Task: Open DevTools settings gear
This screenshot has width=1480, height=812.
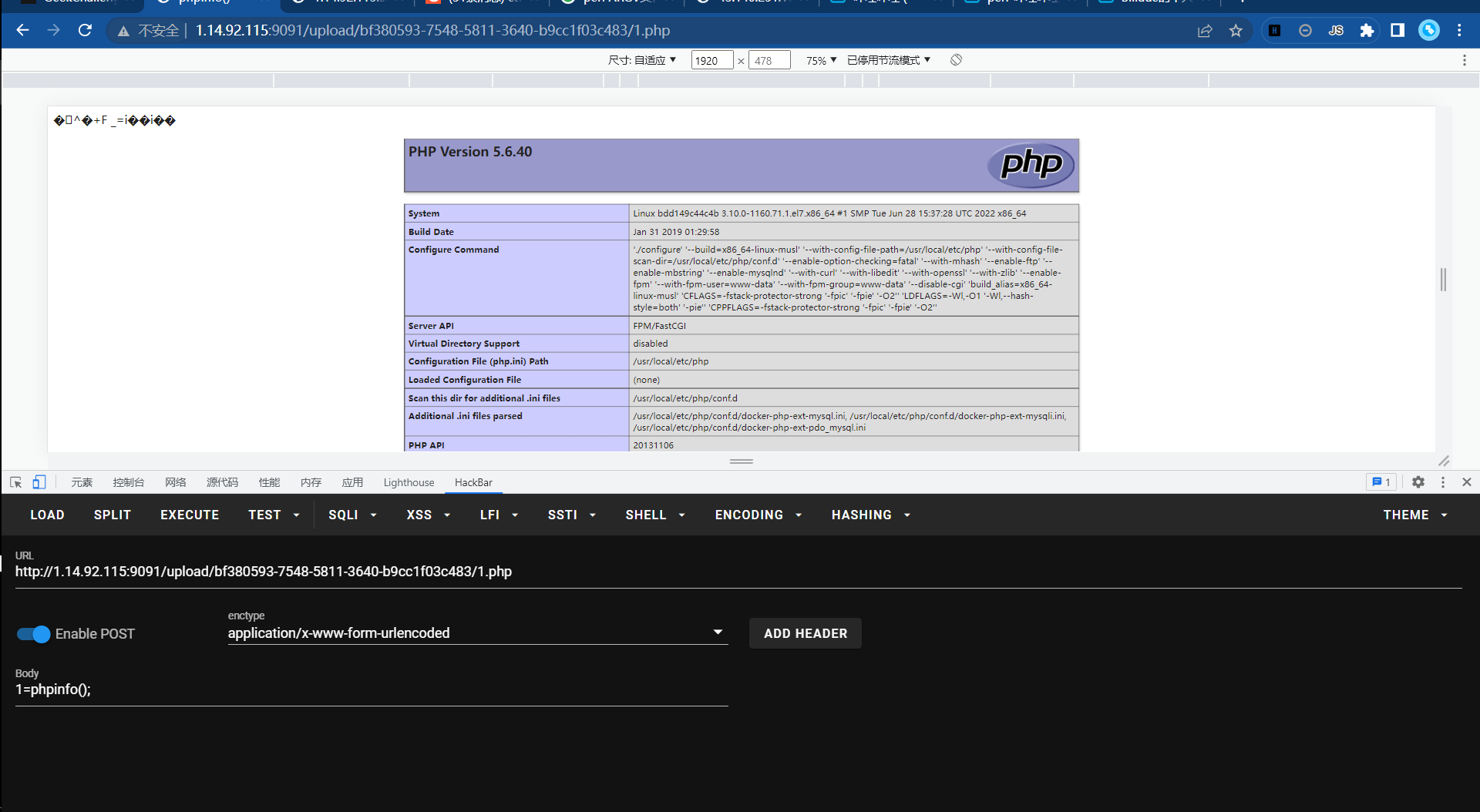Action: [x=1418, y=482]
